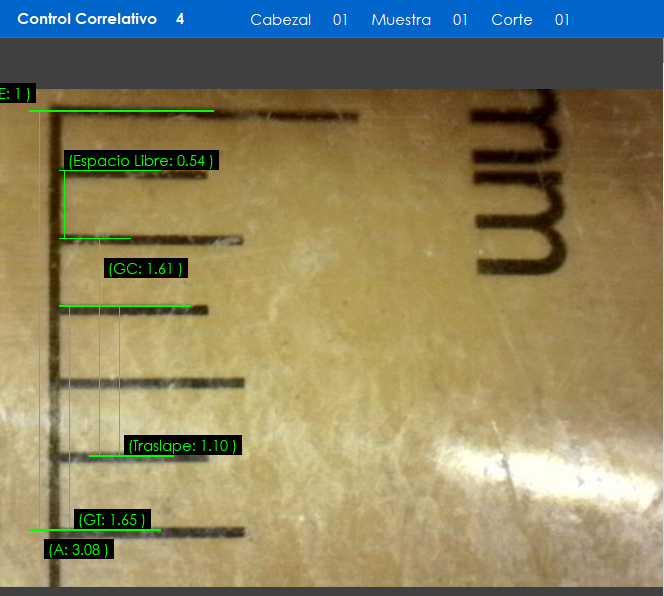Click the Control Correlativo header label
The height and width of the screenshot is (596, 664).
pyautogui.click(x=87, y=19)
